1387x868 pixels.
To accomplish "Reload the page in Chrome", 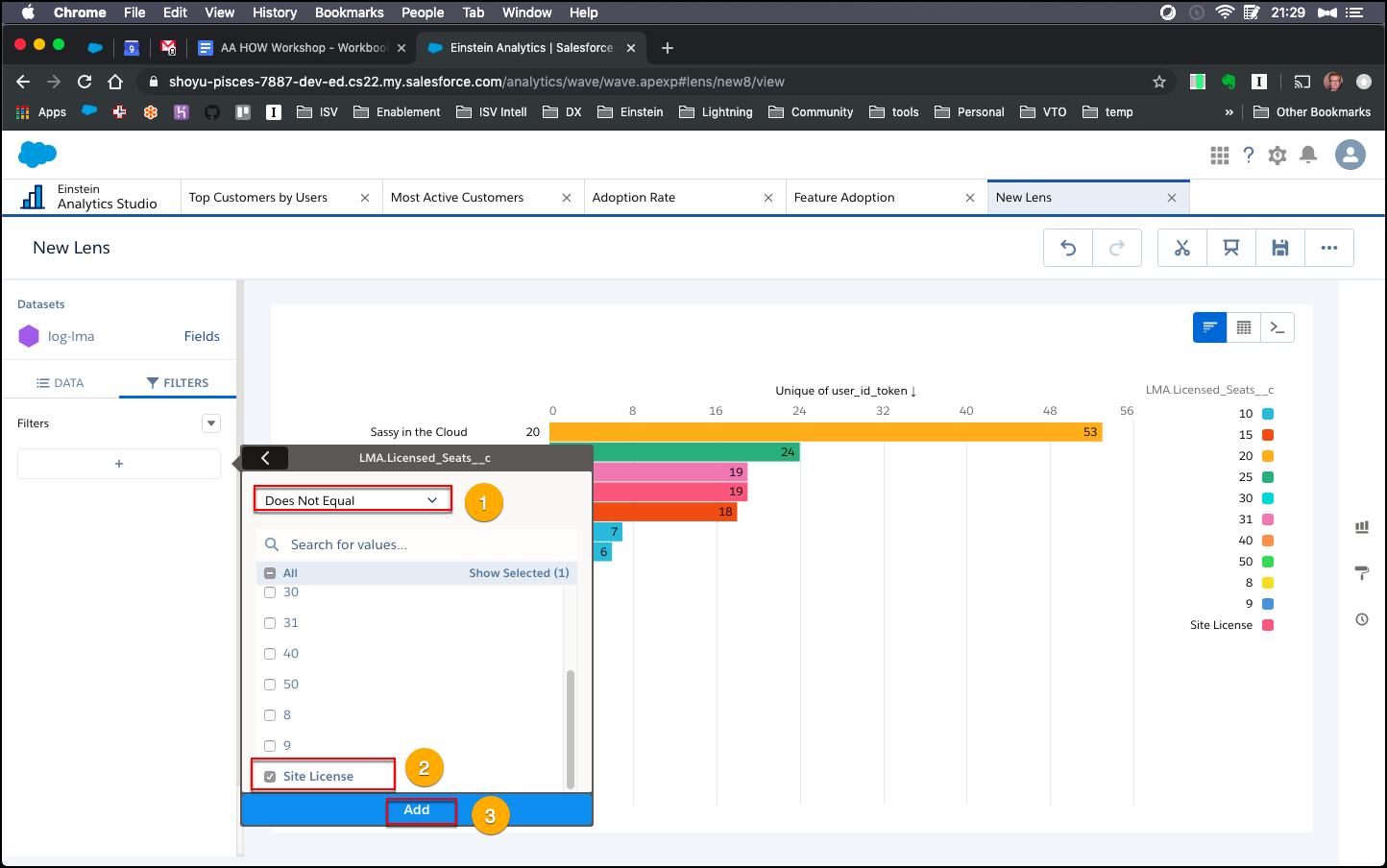I will (x=85, y=82).
